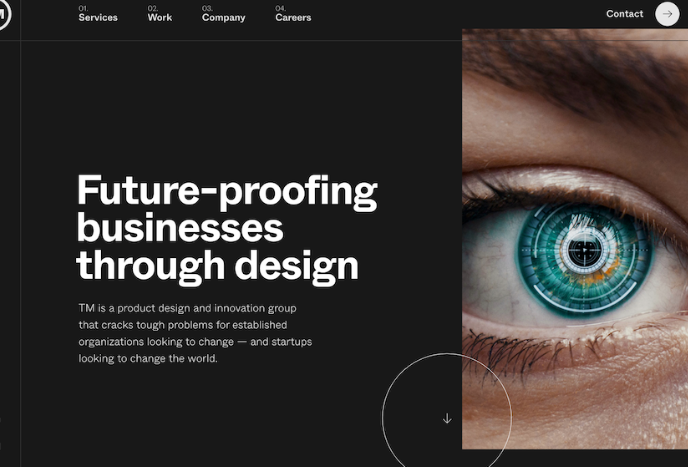Select Careers in the top navigation
688x467 pixels.
tap(293, 18)
